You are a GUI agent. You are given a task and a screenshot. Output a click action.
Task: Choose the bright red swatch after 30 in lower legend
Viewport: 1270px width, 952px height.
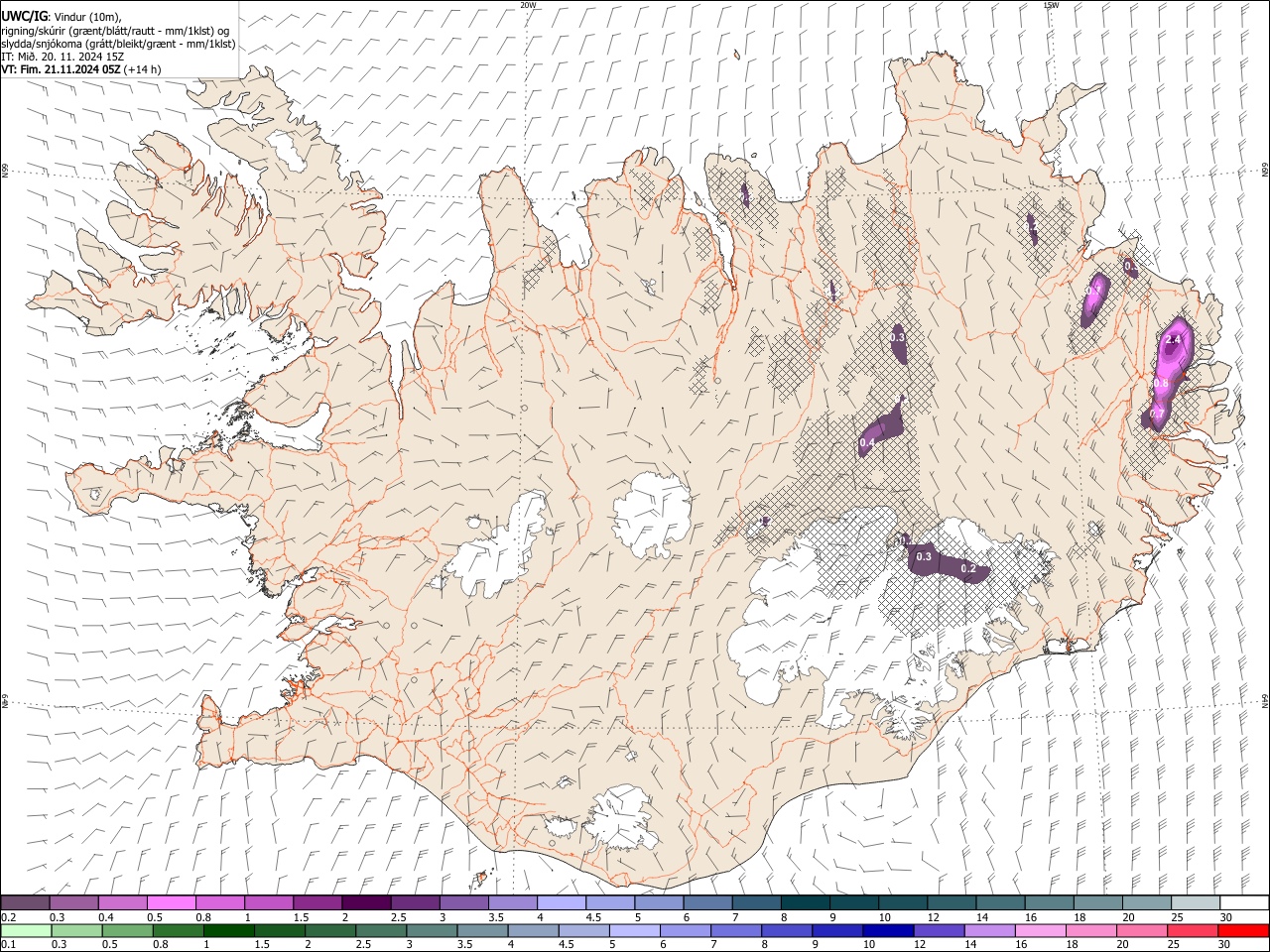point(1243,930)
